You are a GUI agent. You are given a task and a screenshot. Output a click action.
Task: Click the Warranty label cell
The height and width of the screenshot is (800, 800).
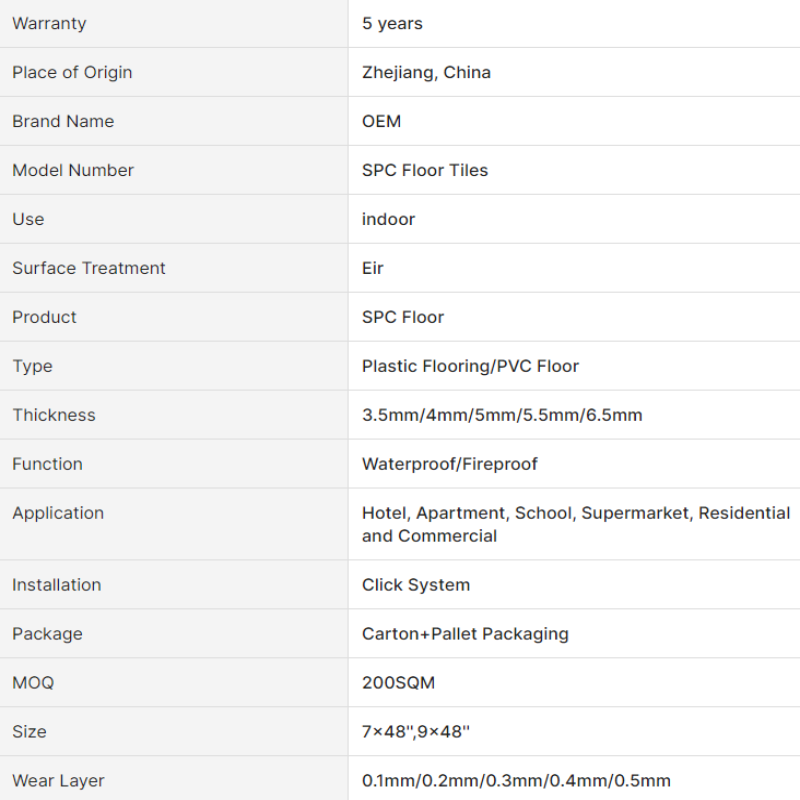173,23
